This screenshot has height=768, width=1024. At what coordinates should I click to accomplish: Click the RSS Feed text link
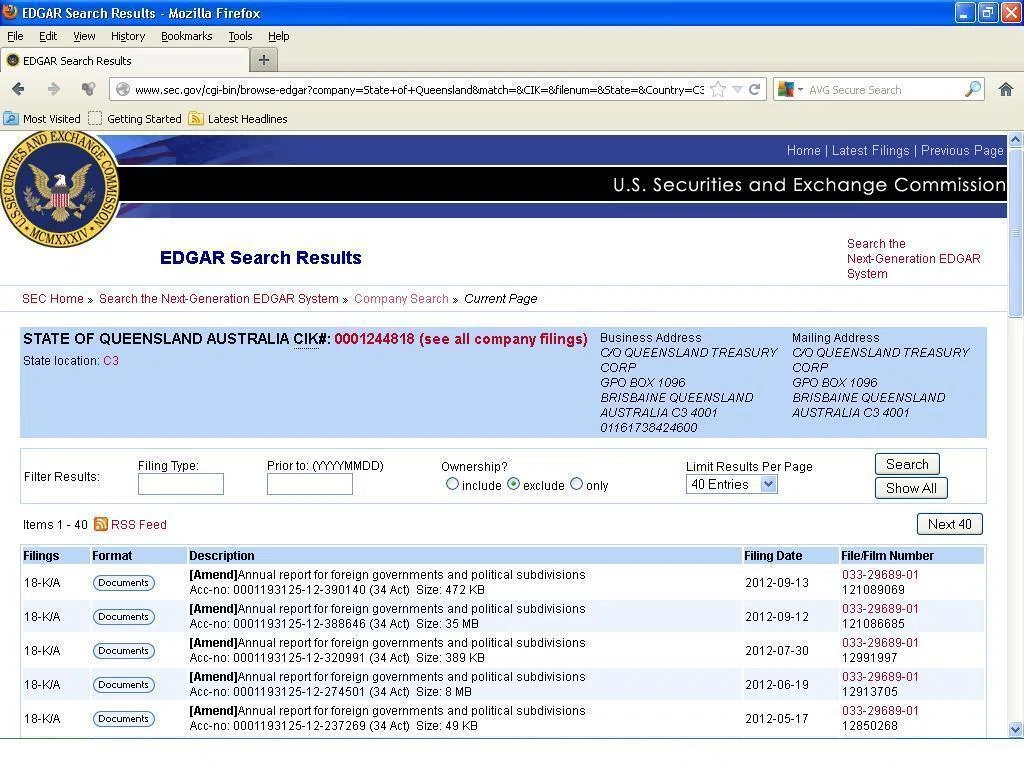coord(138,524)
